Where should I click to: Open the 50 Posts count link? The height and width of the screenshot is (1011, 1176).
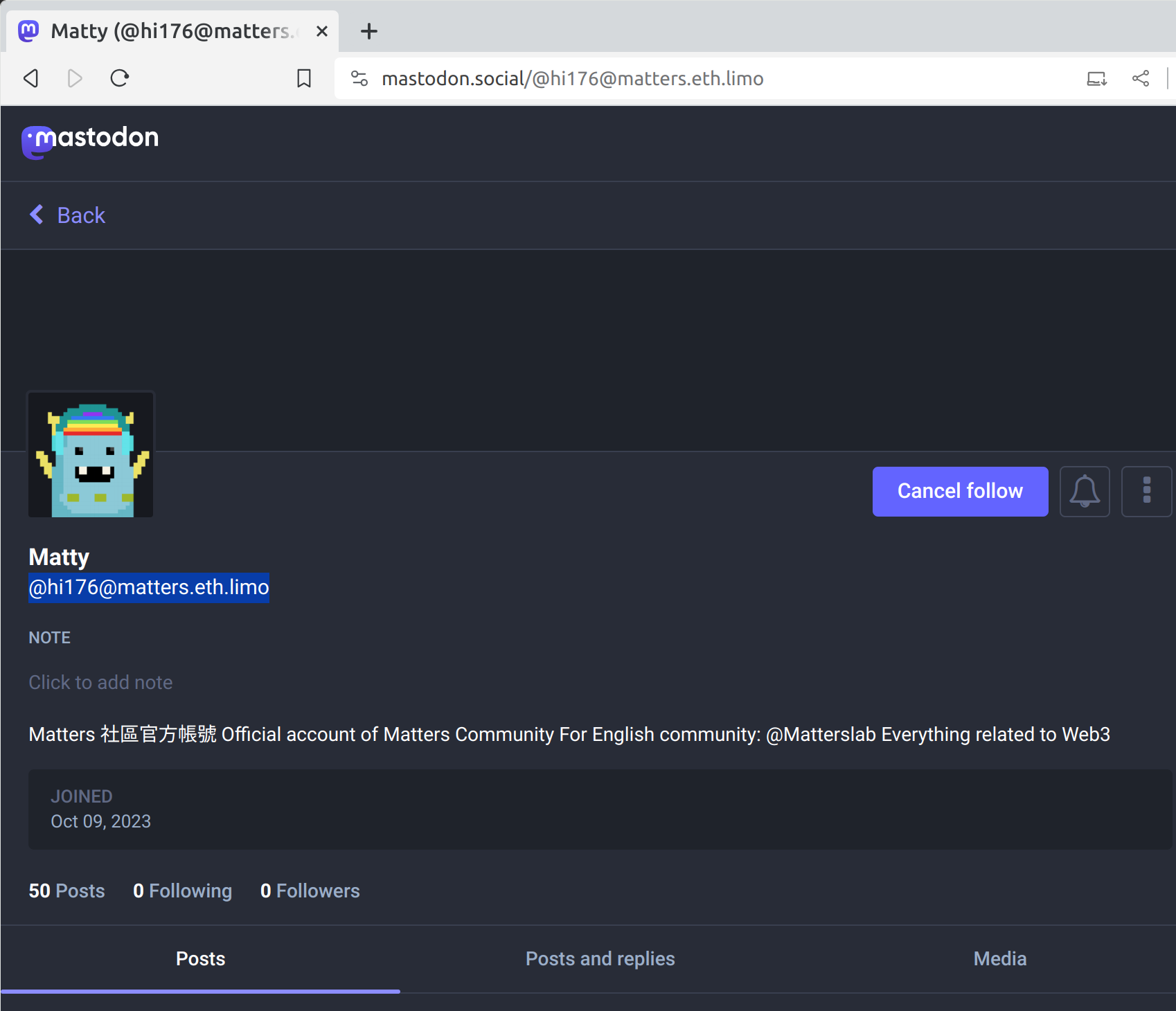click(x=66, y=891)
